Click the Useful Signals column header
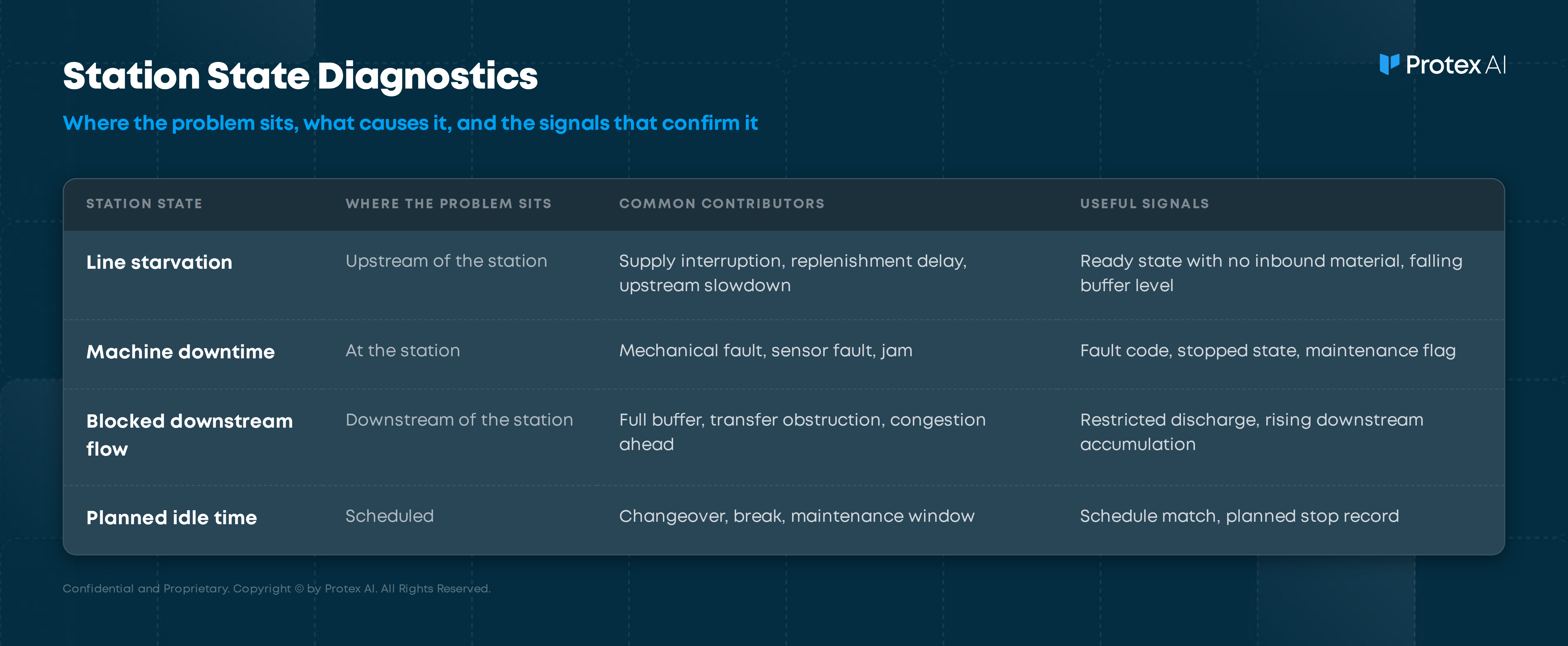This screenshot has height=646, width=1568. pos(1144,204)
